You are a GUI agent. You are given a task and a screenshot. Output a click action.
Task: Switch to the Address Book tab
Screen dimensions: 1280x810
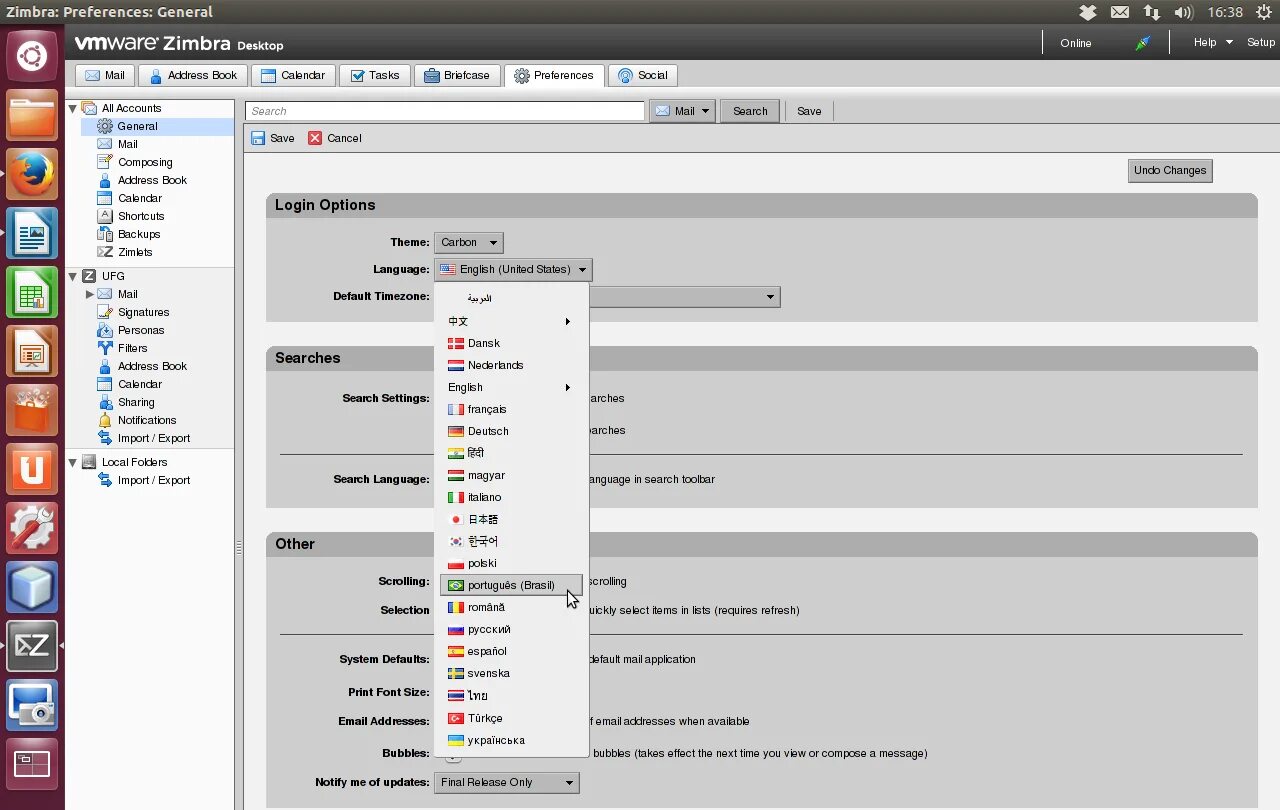click(x=193, y=75)
